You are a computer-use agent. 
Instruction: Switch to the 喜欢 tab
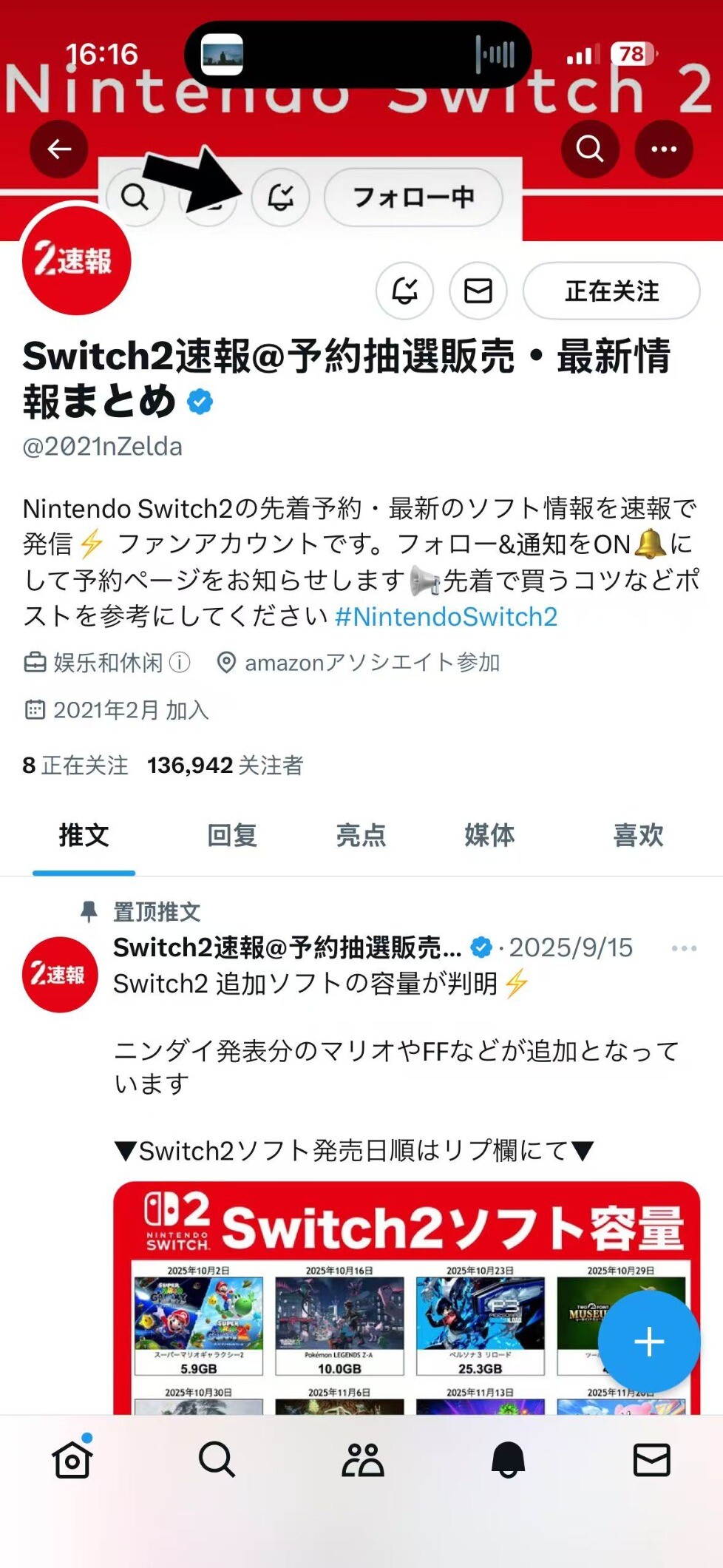coord(638,836)
